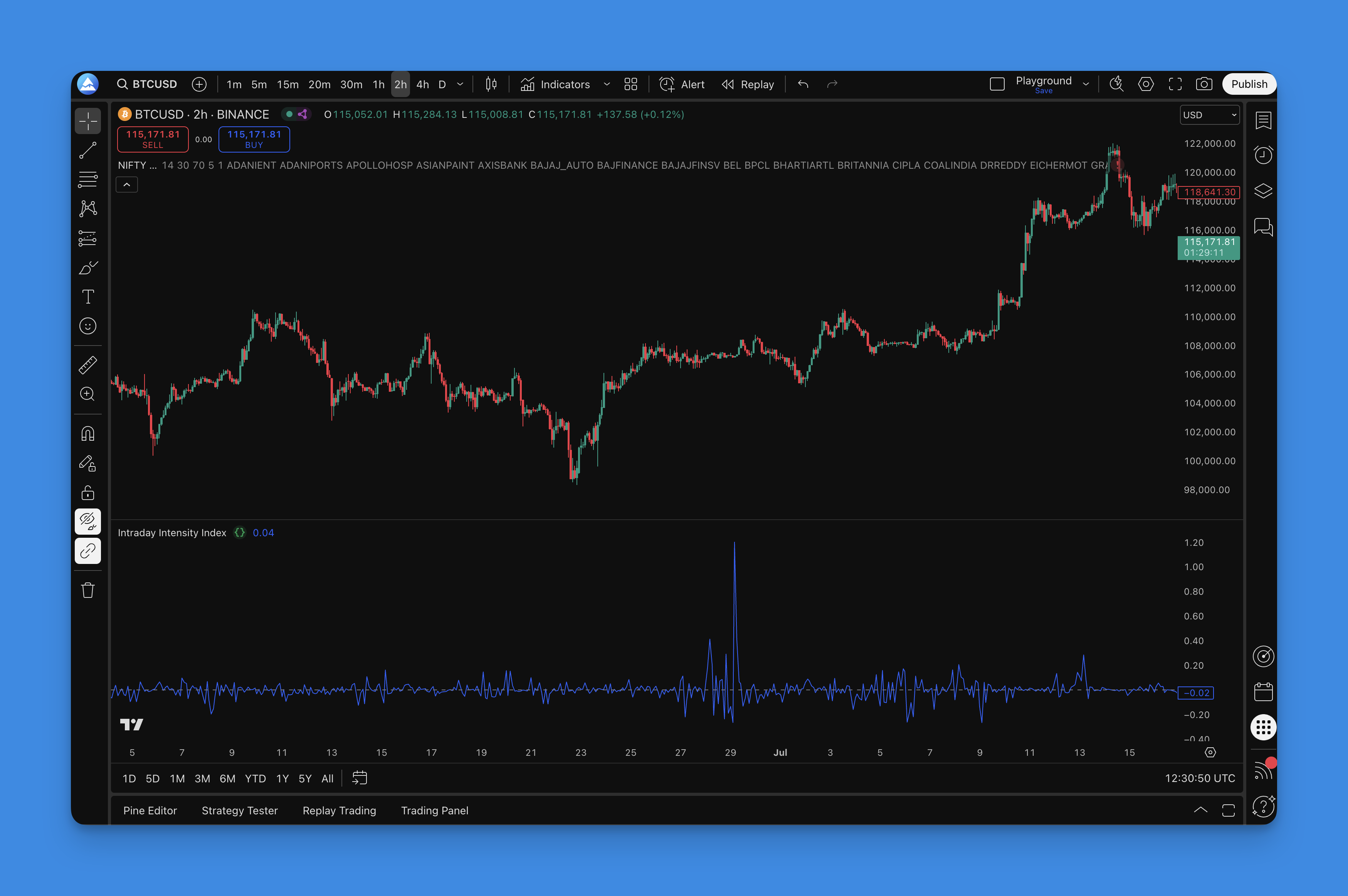
Task: Open the quick search icon
Action: coord(1116,85)
